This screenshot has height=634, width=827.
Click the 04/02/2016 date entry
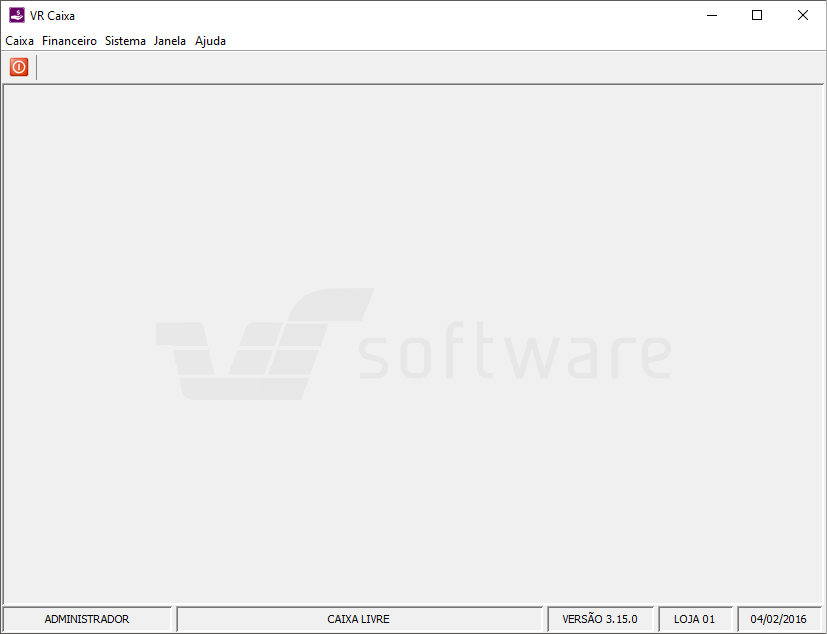pos(779,619)
